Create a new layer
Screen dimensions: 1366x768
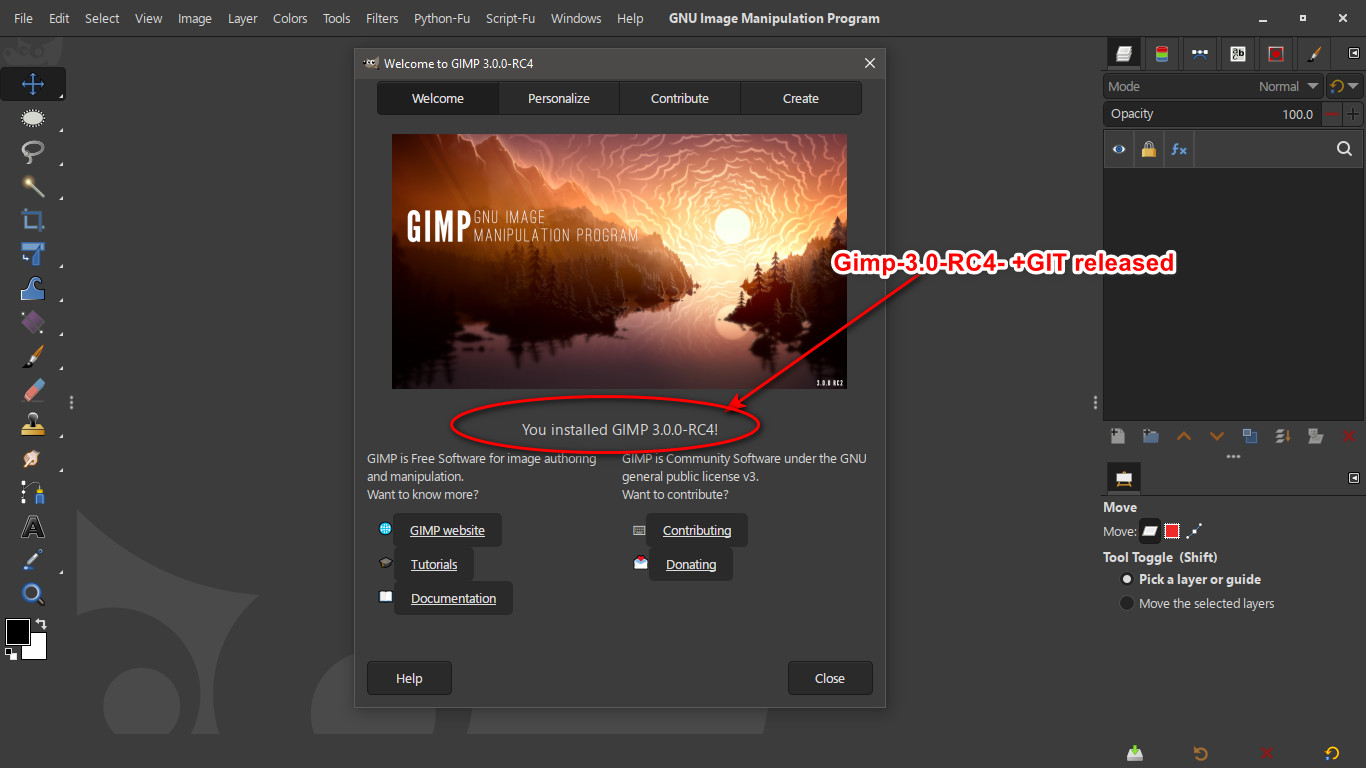1118,436
